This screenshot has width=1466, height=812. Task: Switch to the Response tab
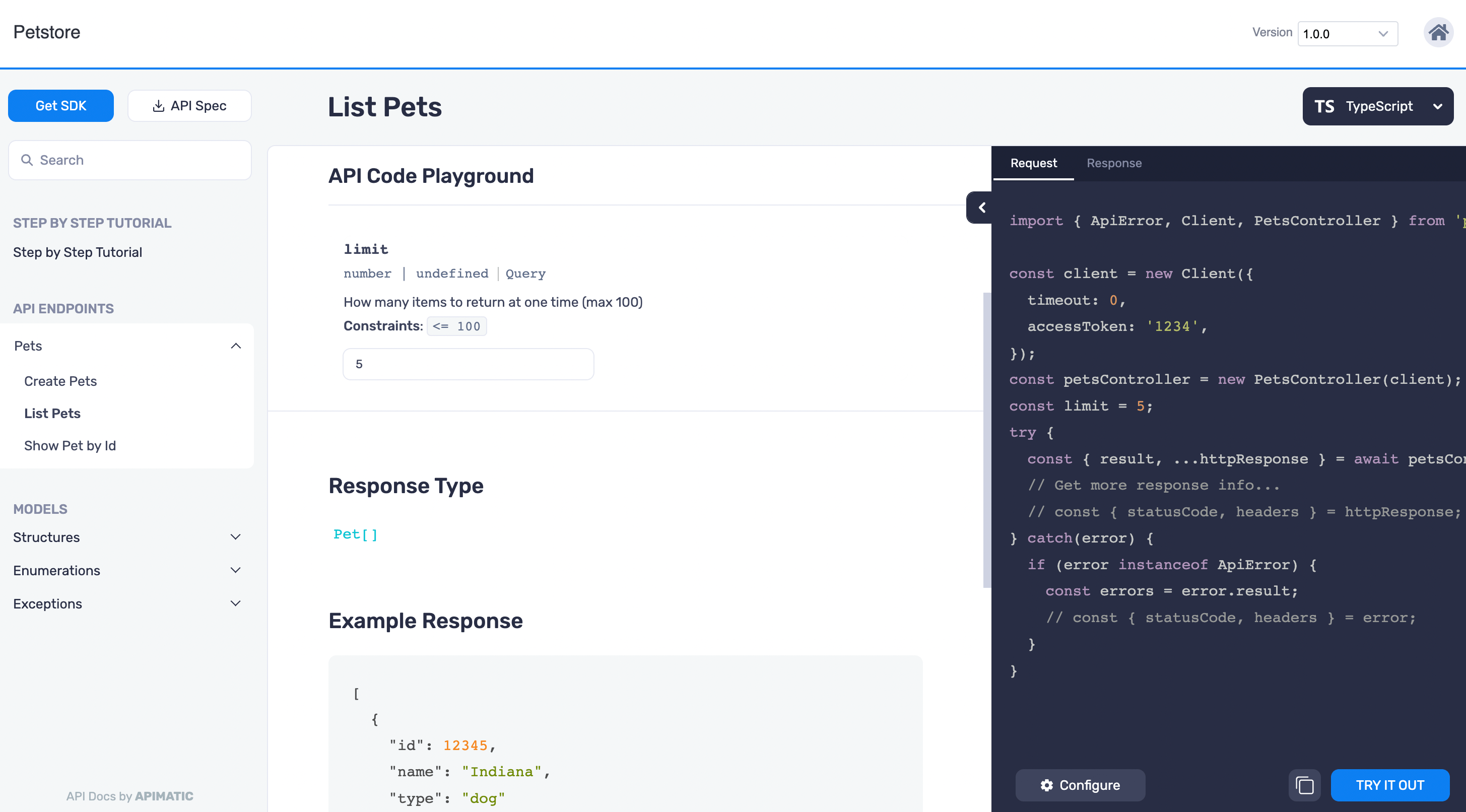[1114, 163]
